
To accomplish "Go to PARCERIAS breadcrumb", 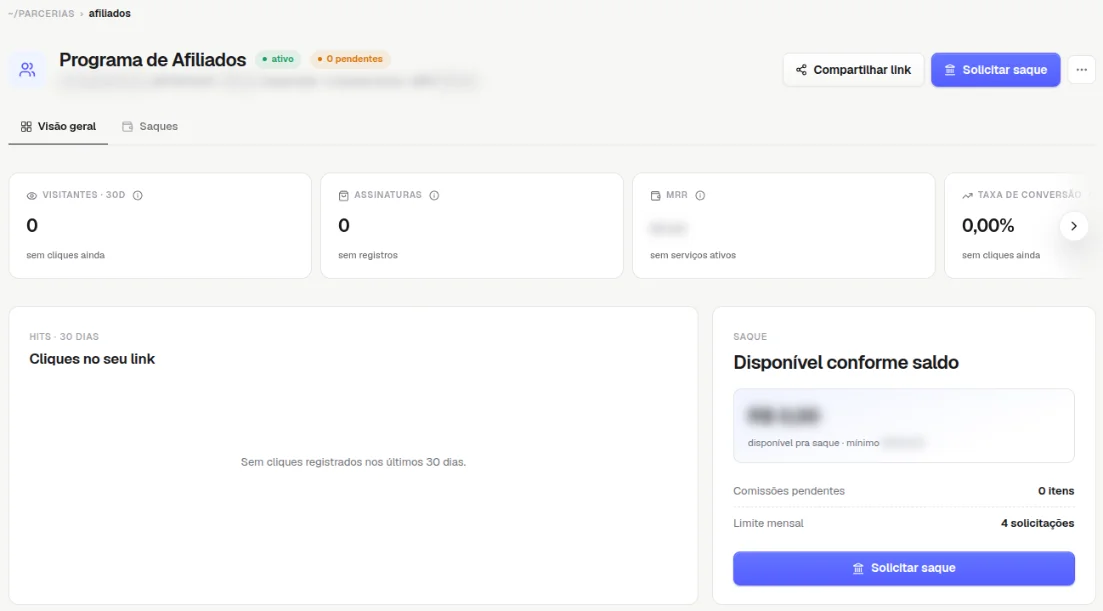I will pos(41,13).
